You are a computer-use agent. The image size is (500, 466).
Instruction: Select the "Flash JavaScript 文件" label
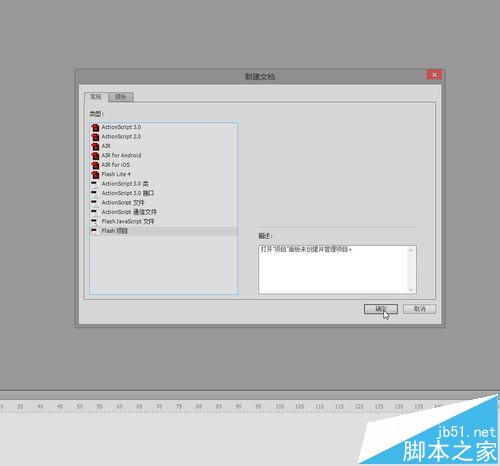(x=128, y=221)
